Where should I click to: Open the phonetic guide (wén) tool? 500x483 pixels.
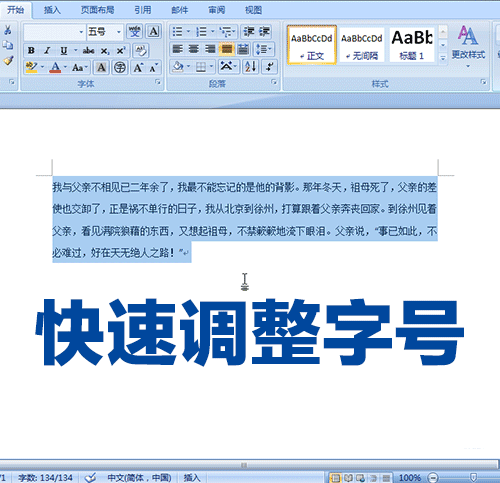click(x=135, y=32)
